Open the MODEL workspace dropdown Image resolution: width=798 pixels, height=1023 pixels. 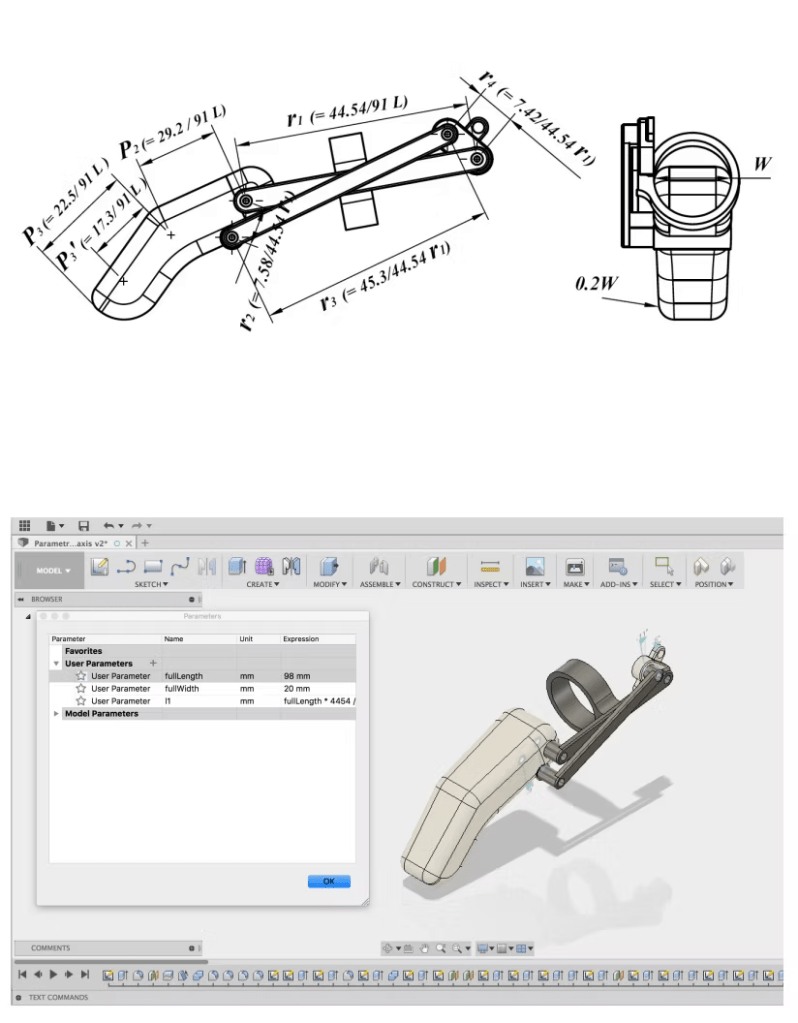(54, 571)
